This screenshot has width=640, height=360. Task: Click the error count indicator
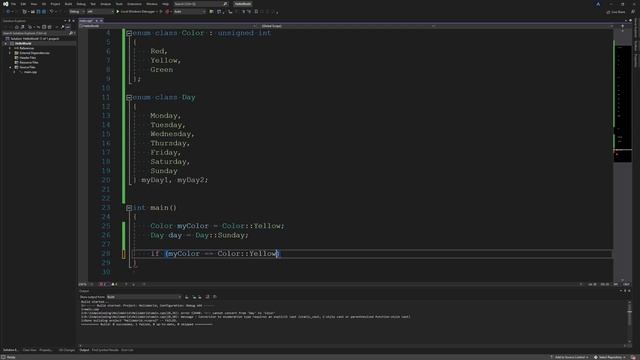[x=102, y=284]
